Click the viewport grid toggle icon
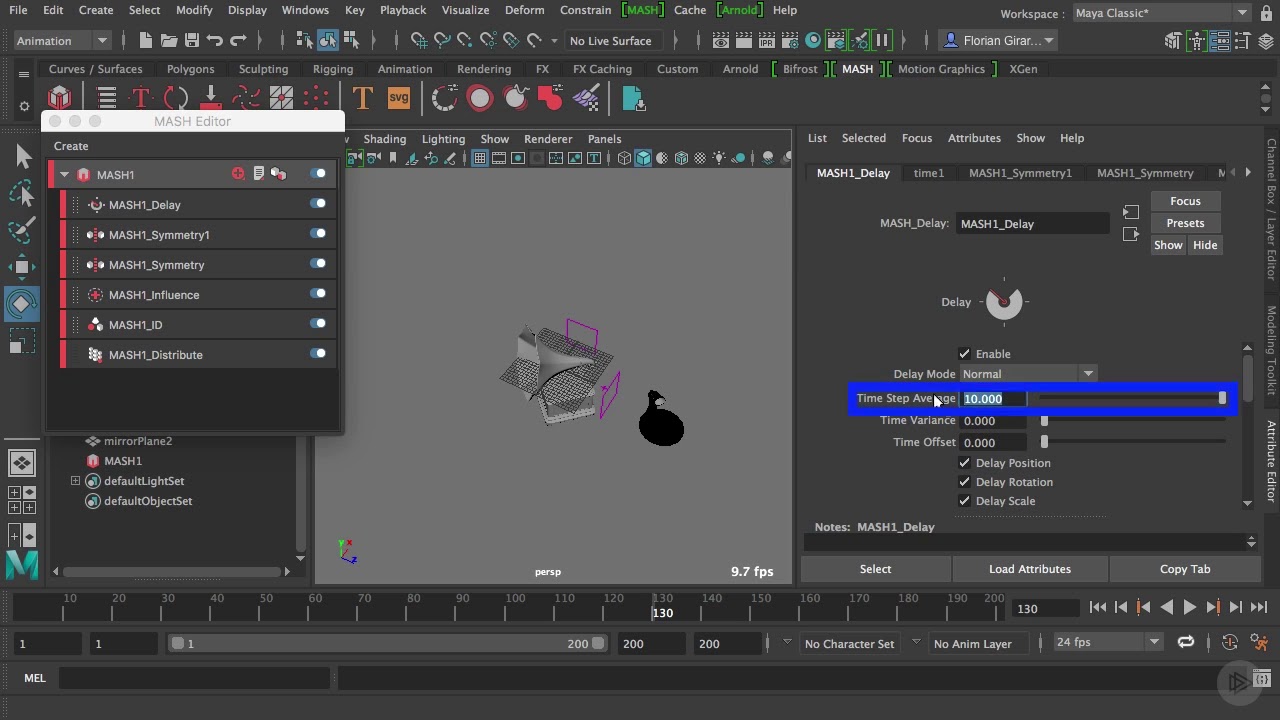 point(480,158)
